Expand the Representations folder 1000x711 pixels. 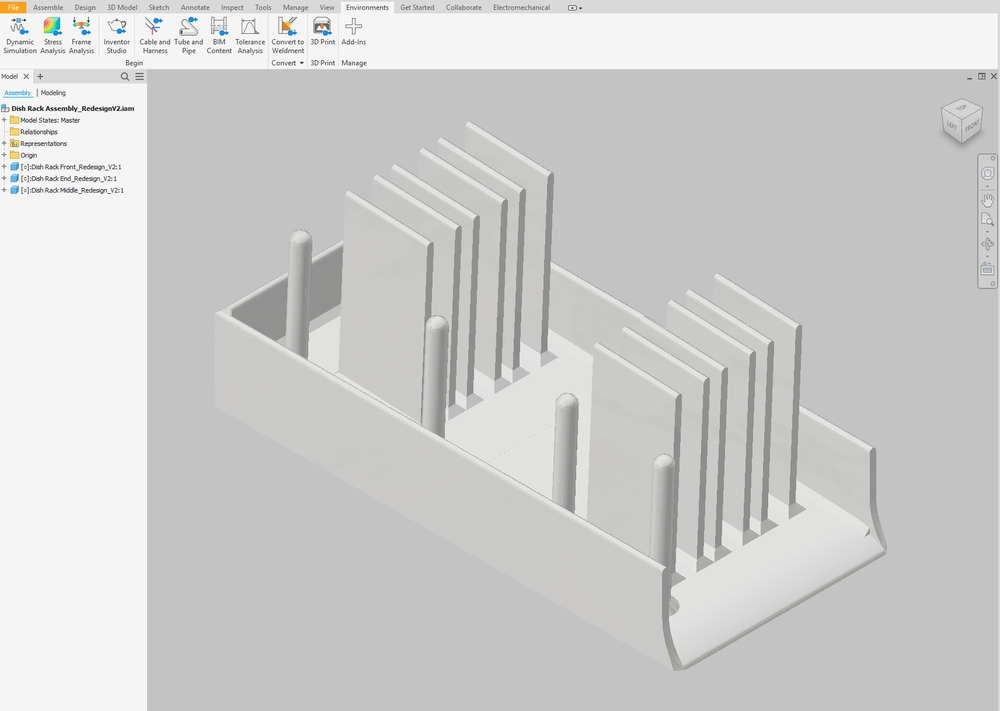4,143
